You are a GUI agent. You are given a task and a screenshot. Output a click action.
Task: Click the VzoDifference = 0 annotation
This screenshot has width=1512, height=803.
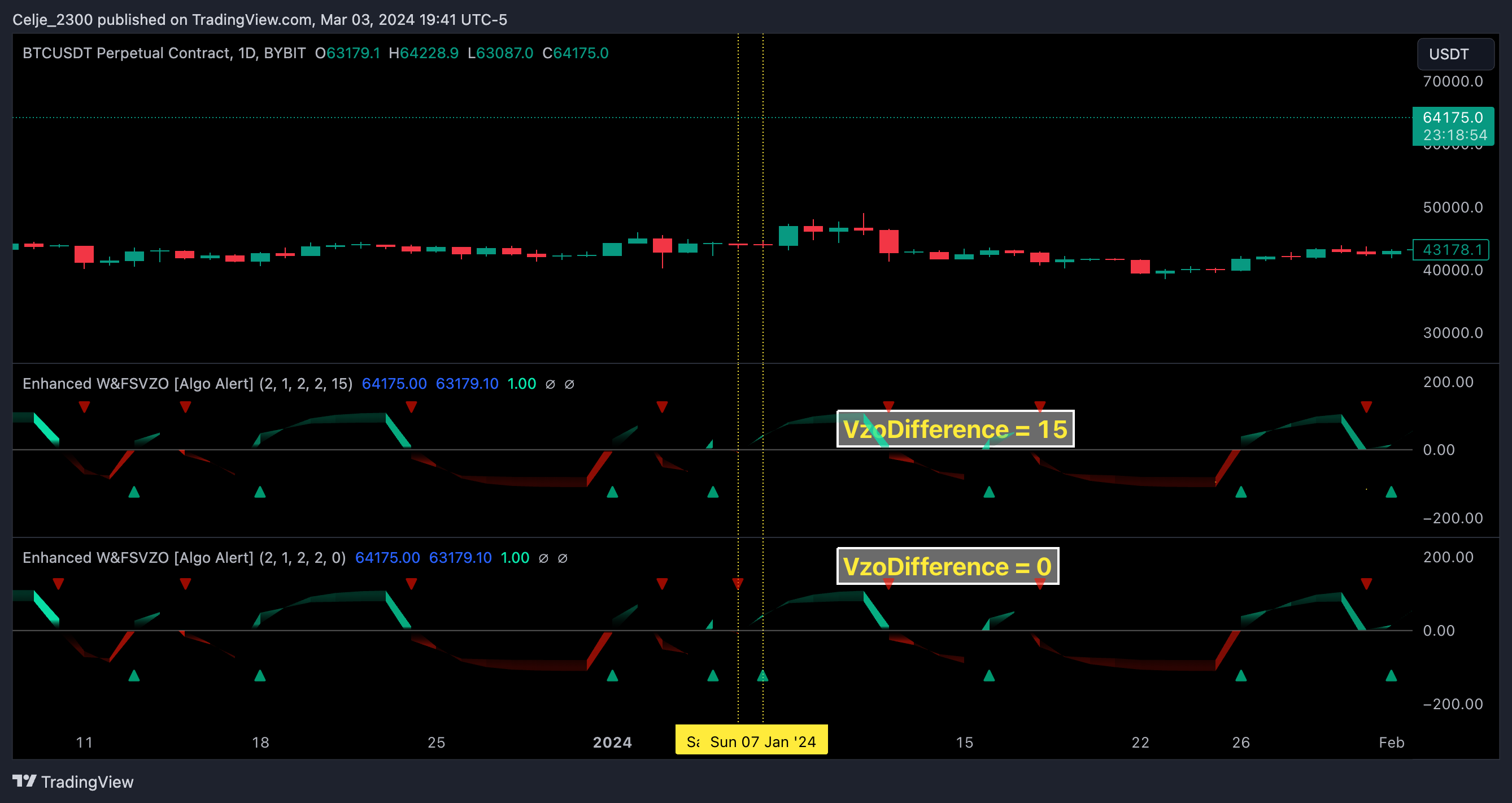pos(947,566)
